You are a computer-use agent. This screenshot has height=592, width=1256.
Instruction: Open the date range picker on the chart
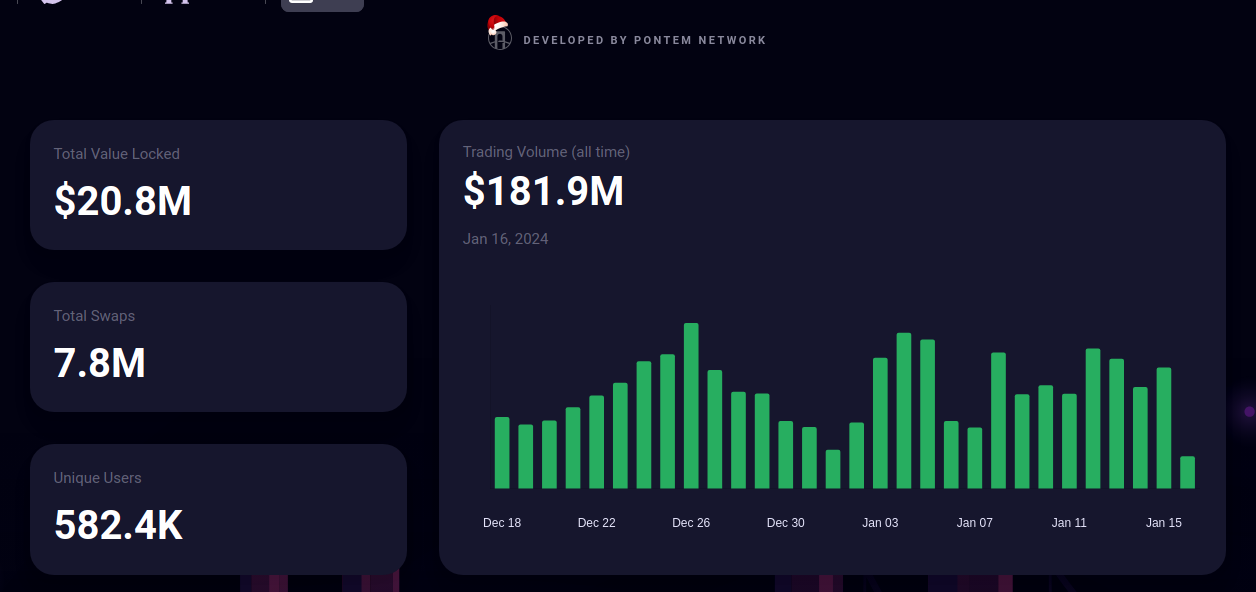coord(506,238)
